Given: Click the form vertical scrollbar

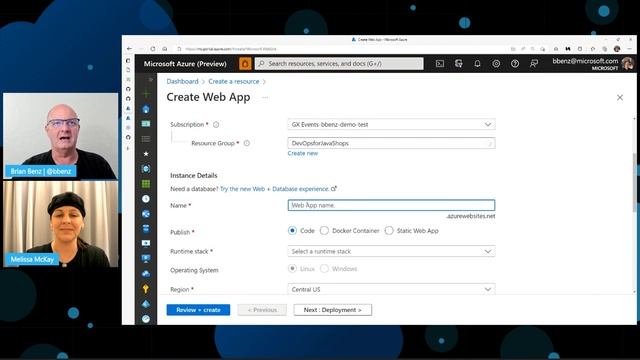Looking at the screenshot, I should (x=635, y=182).
